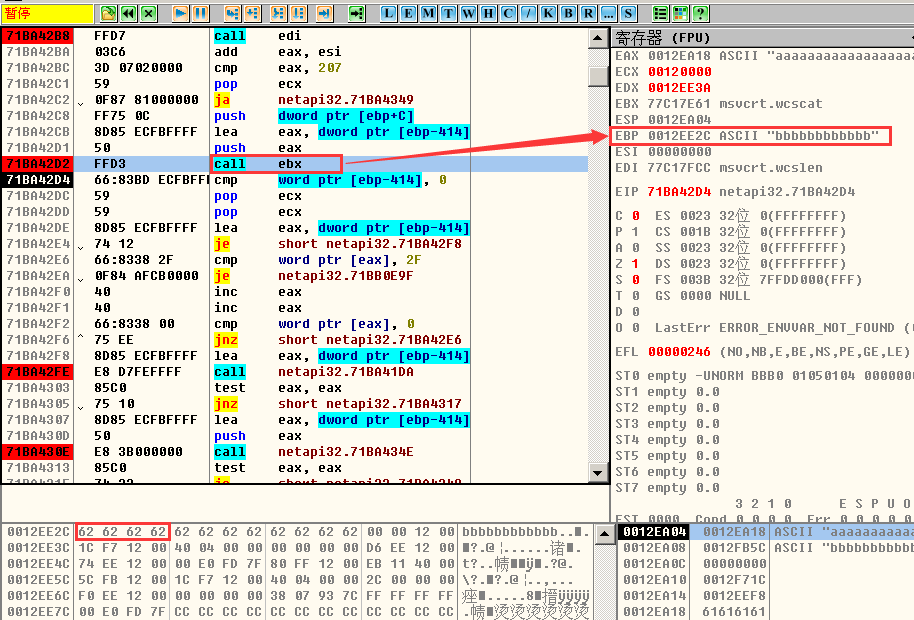
Task: Open Memory map with M button
Action: pos(428,14)
